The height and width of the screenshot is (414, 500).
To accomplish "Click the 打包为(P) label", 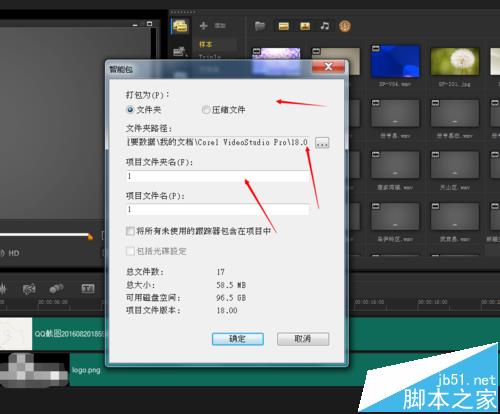I will [147, 95].
